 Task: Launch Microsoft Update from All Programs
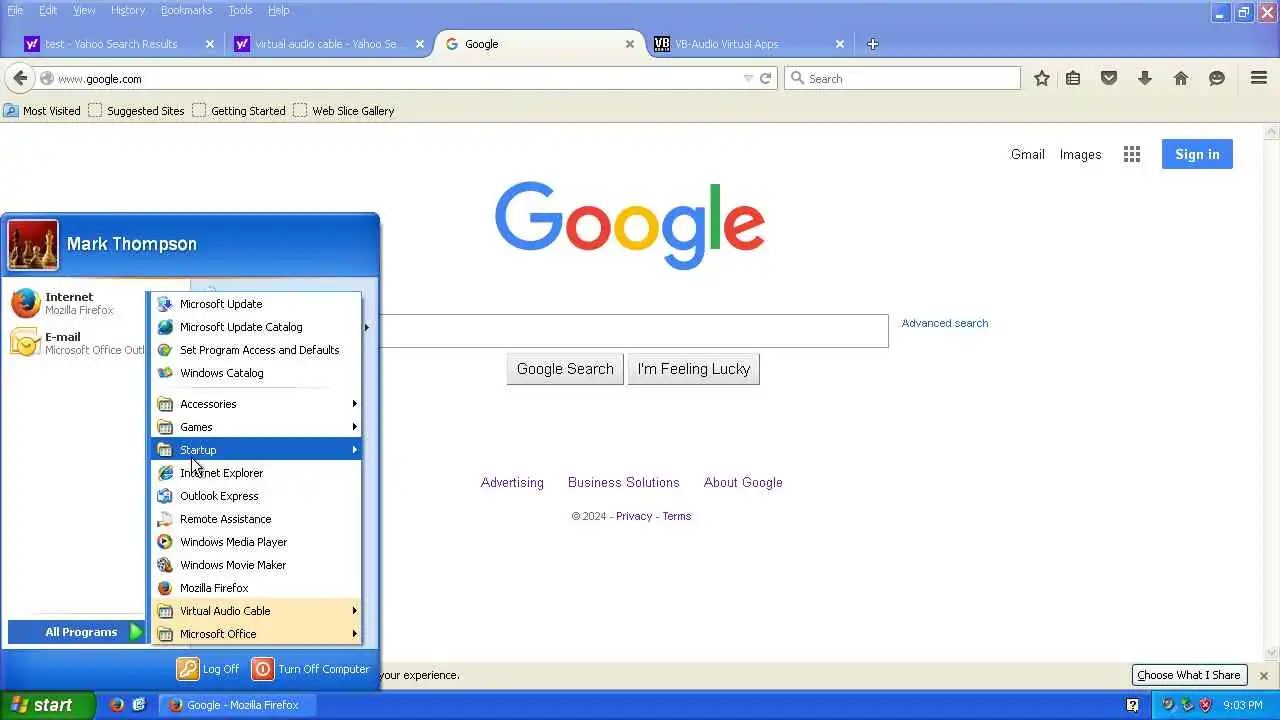256,304
